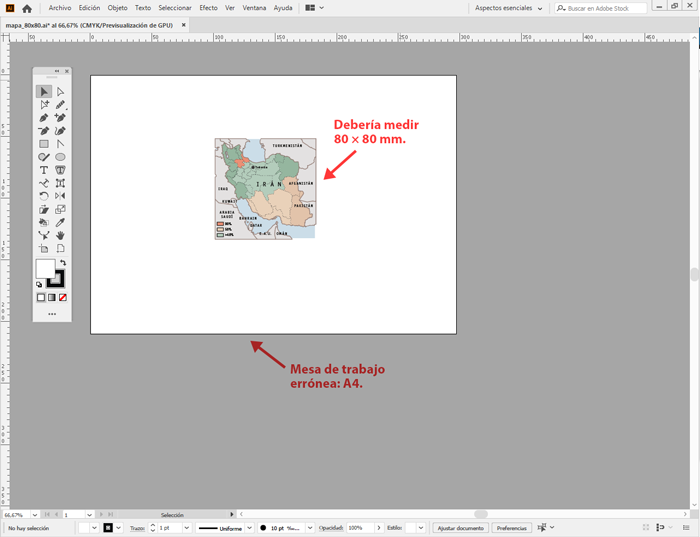Click the Ajustar documento button

pos(460,528)
